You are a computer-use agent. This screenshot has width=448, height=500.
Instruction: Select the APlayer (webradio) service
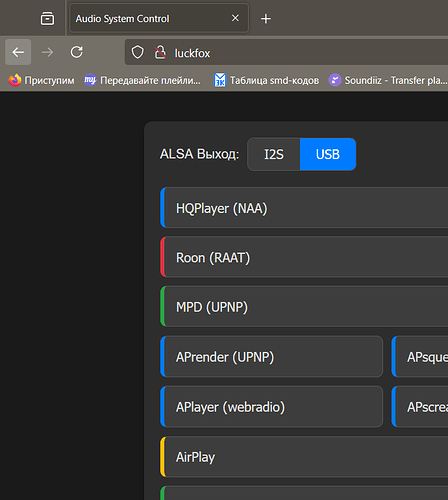(271, 407)
